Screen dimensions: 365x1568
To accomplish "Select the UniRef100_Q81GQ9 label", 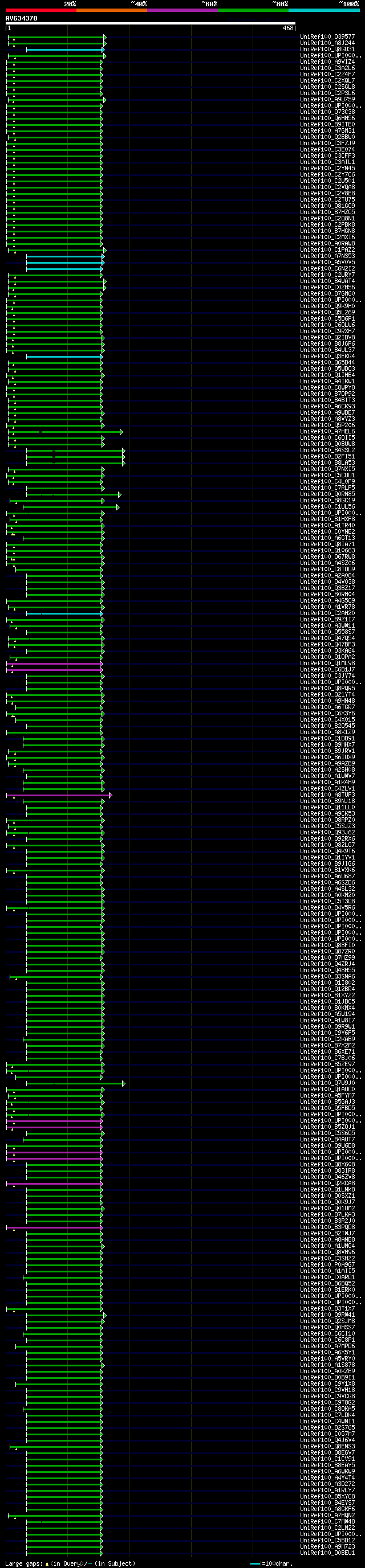I will click(327, 206).
